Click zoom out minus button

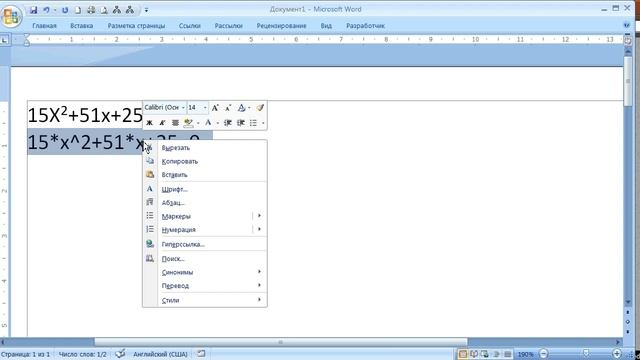(x=544, y=354)
